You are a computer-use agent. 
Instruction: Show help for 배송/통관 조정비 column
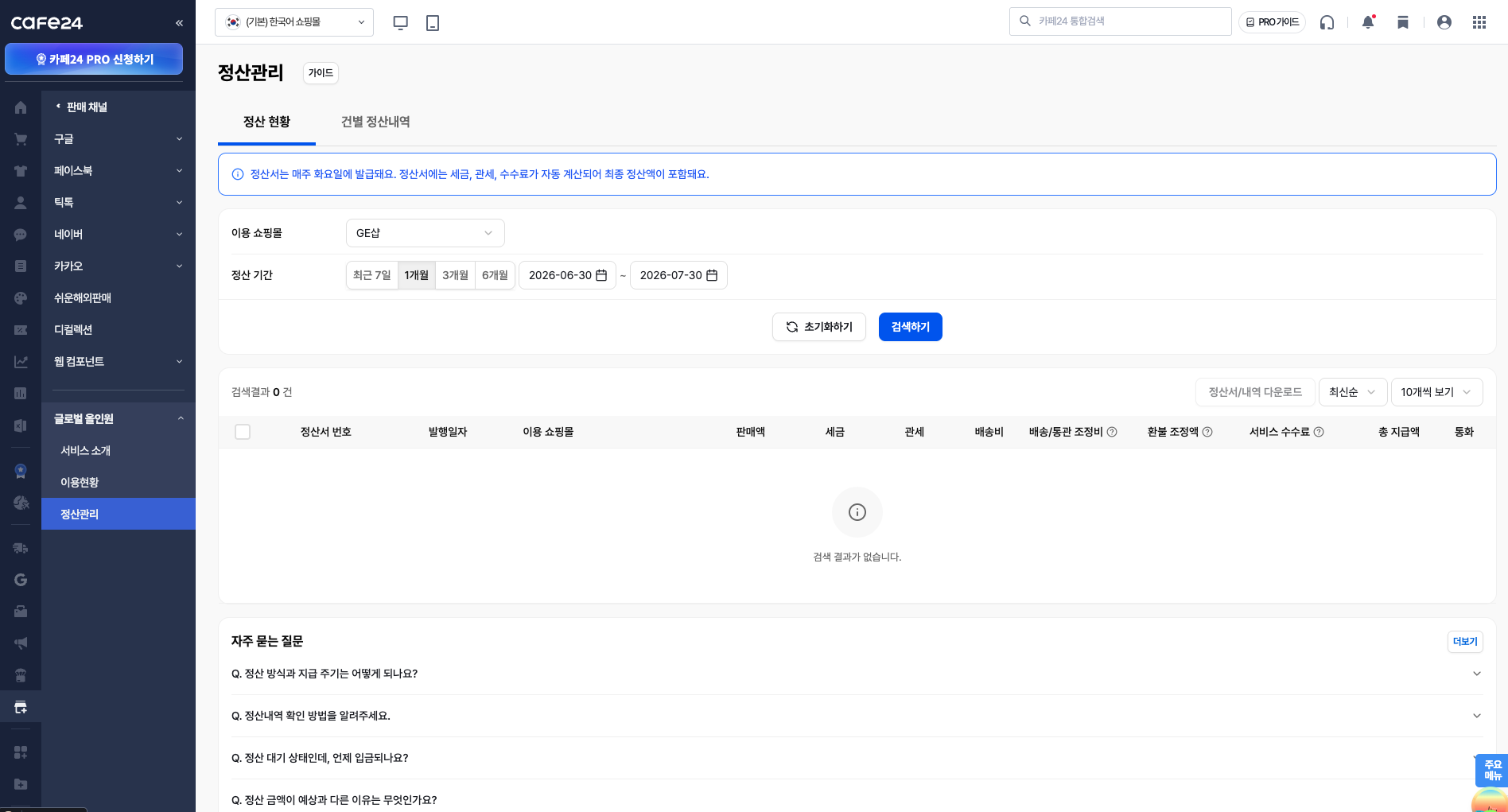coord(1112,432)
